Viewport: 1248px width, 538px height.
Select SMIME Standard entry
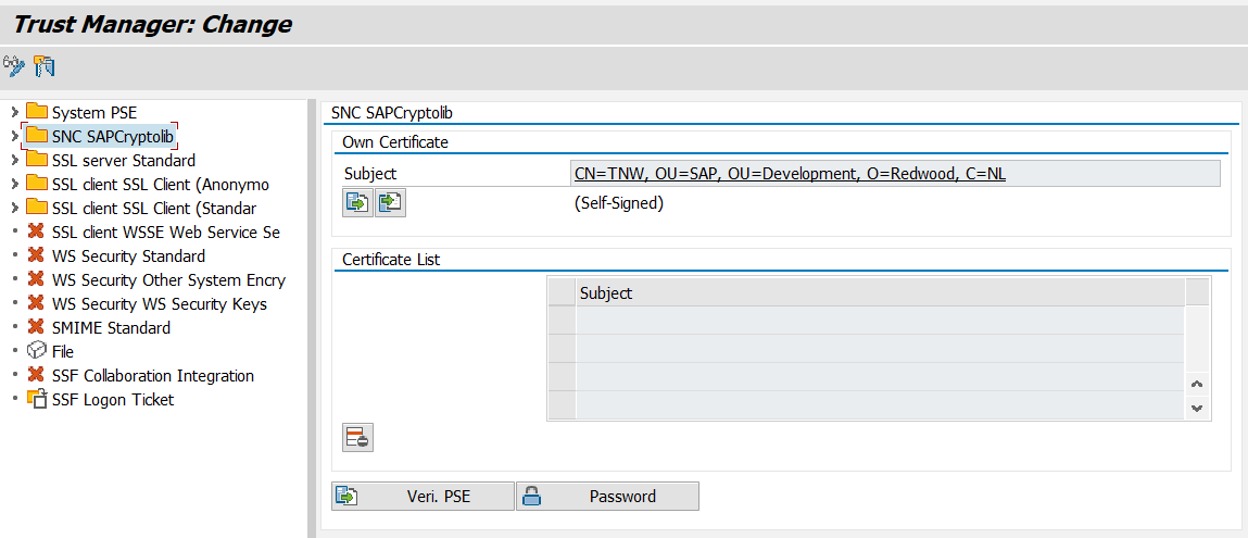(111, 328)
